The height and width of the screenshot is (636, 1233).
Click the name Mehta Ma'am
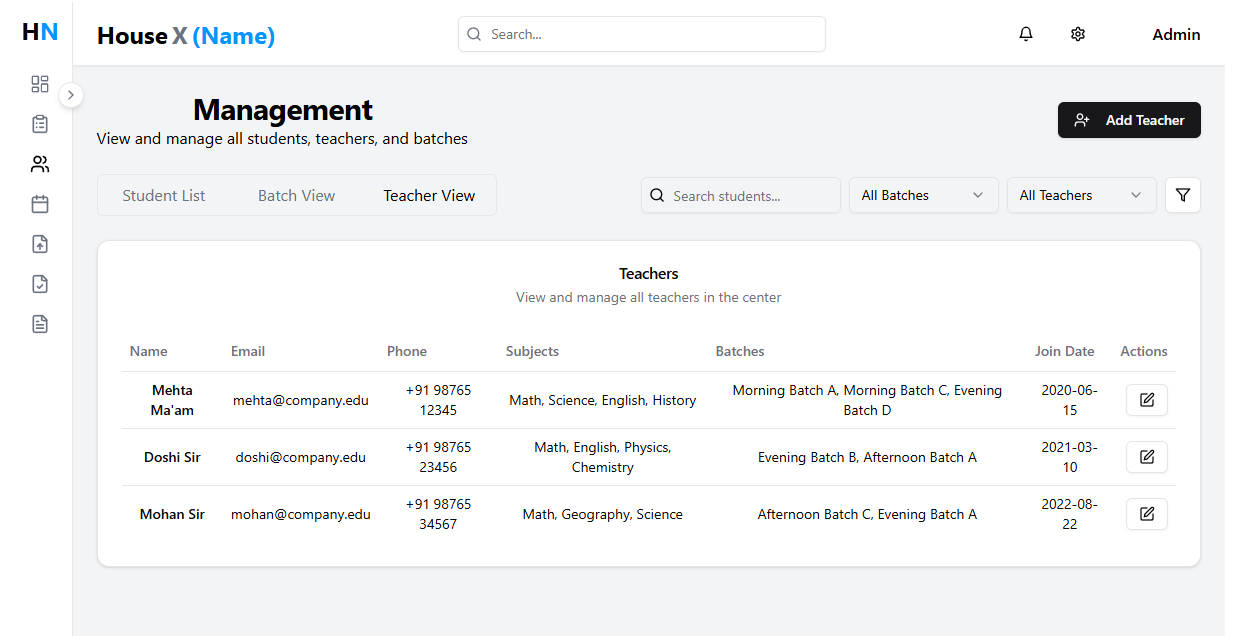[172, 400]
